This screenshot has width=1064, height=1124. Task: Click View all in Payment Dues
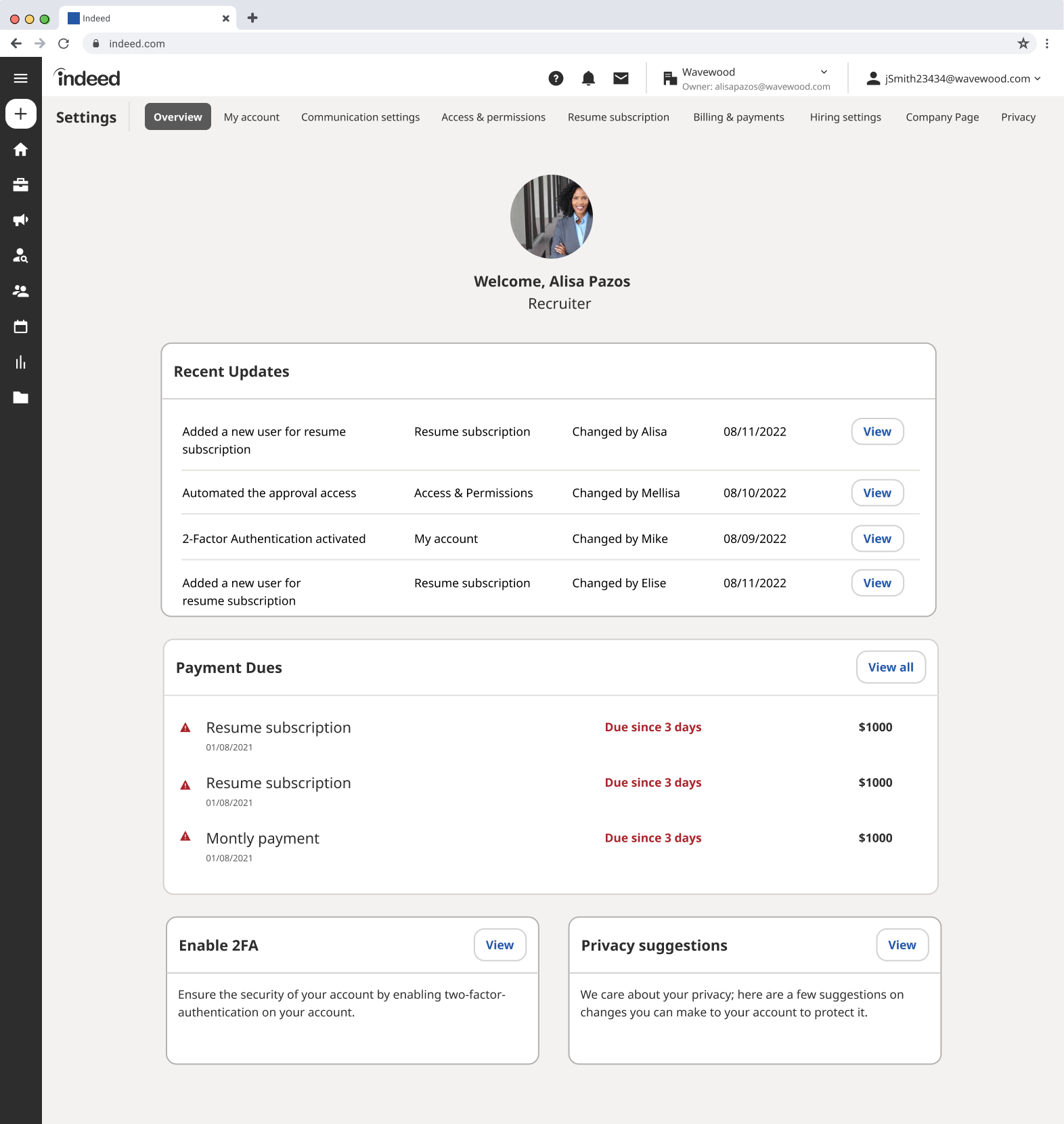pos(890,668)
